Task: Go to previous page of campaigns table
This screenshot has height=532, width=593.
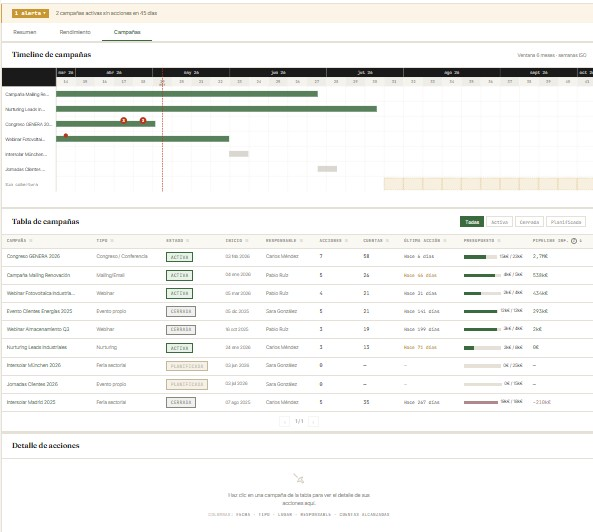Action: coord(284,421)
